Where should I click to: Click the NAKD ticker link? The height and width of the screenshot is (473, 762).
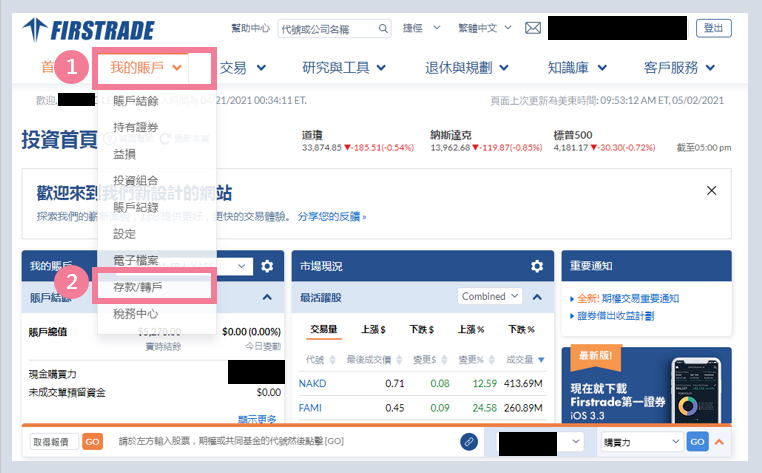click(x=312, y=384)
